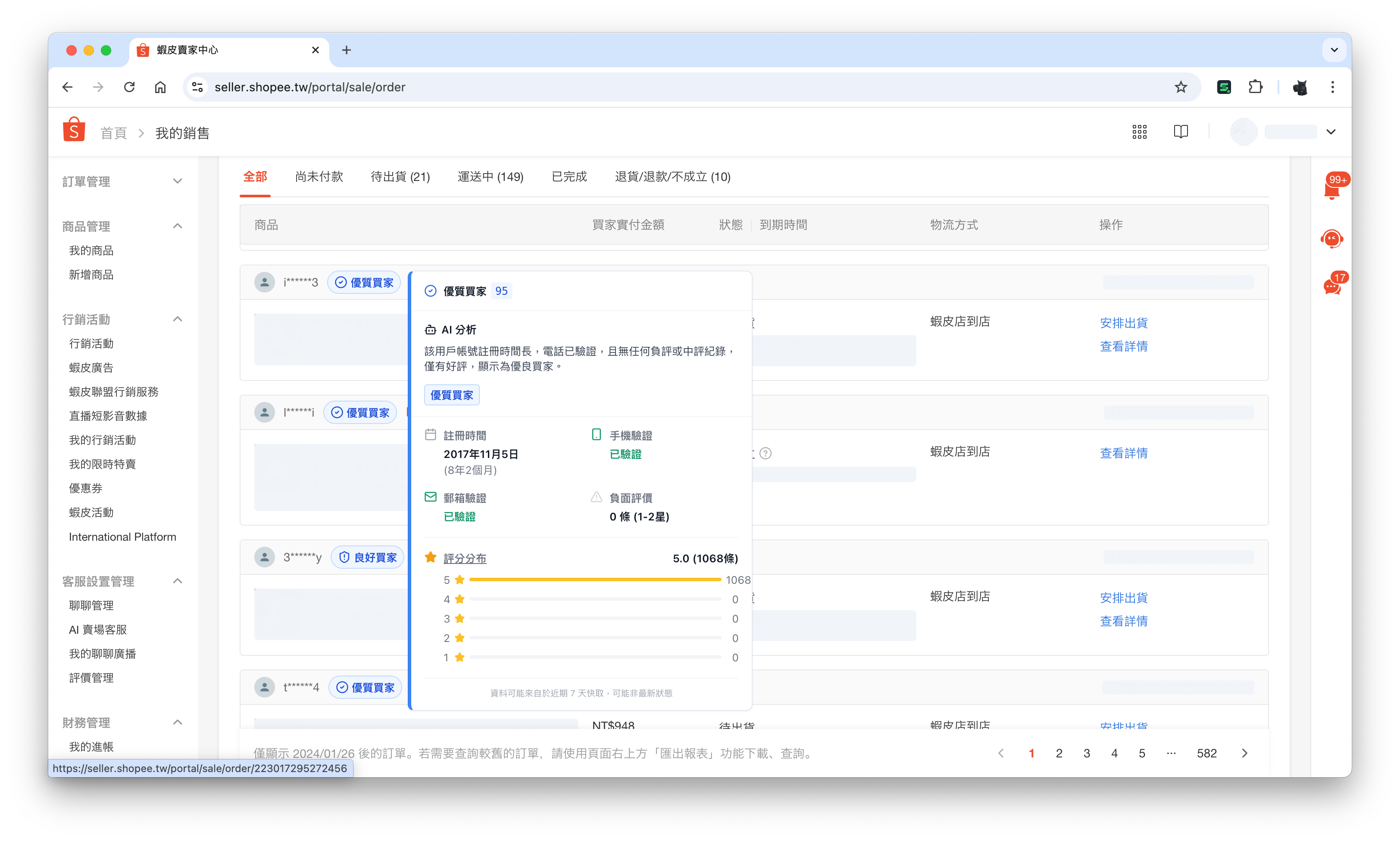
Task: Open the account dropdown chevron
Action: point(1331,132)
